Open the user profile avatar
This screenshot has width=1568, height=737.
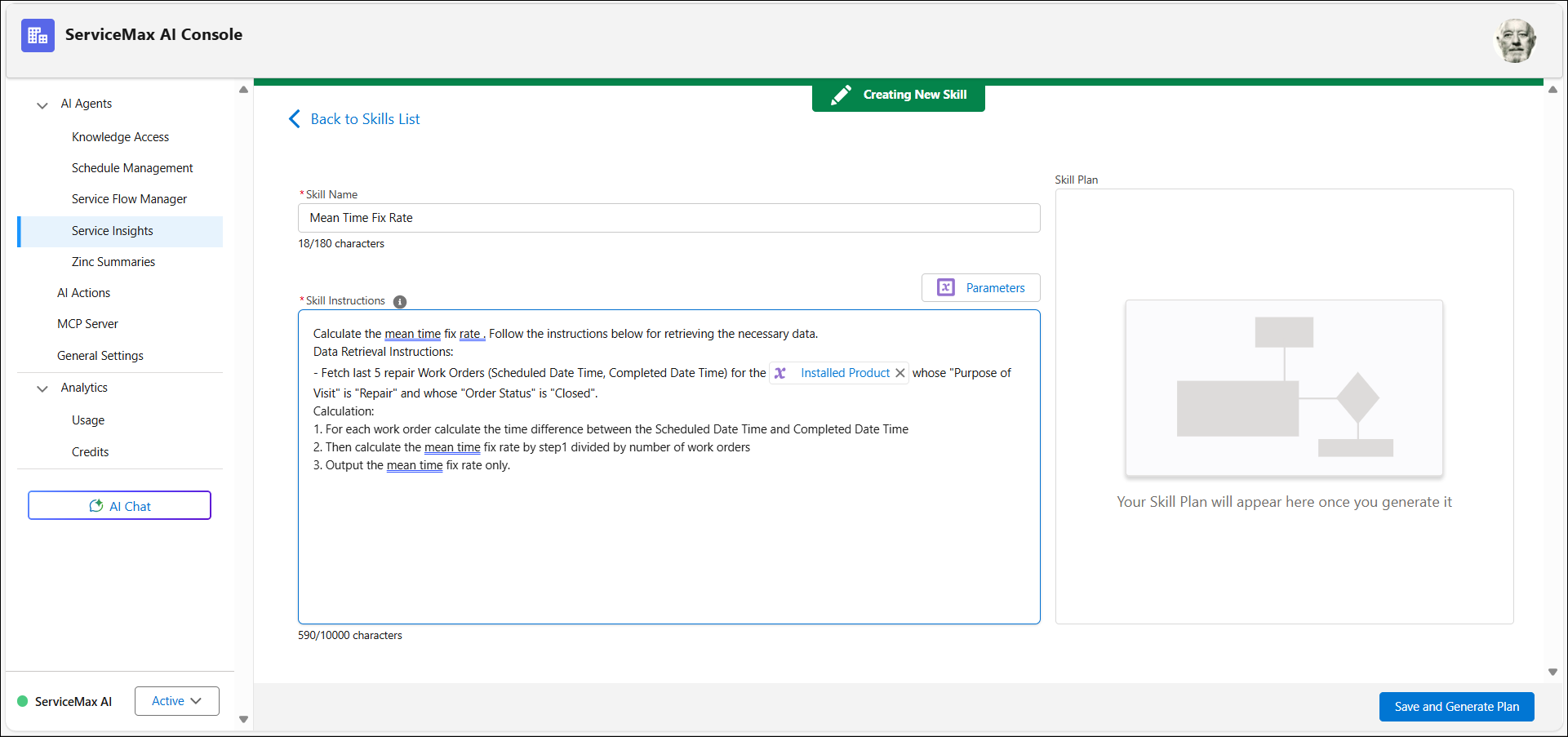[x=1515, y=41]
